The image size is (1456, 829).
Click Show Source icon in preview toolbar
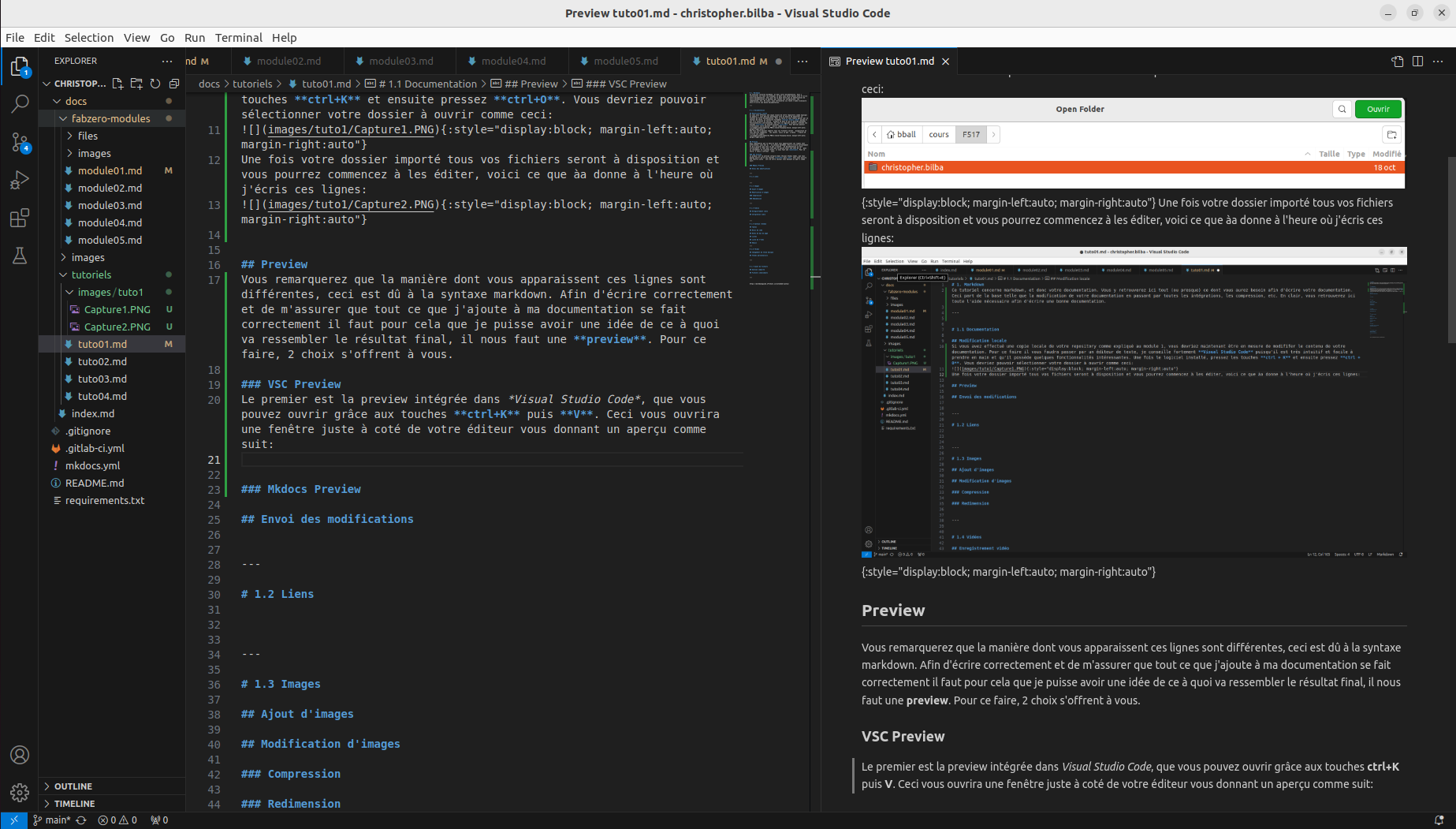coord(1397,61)
